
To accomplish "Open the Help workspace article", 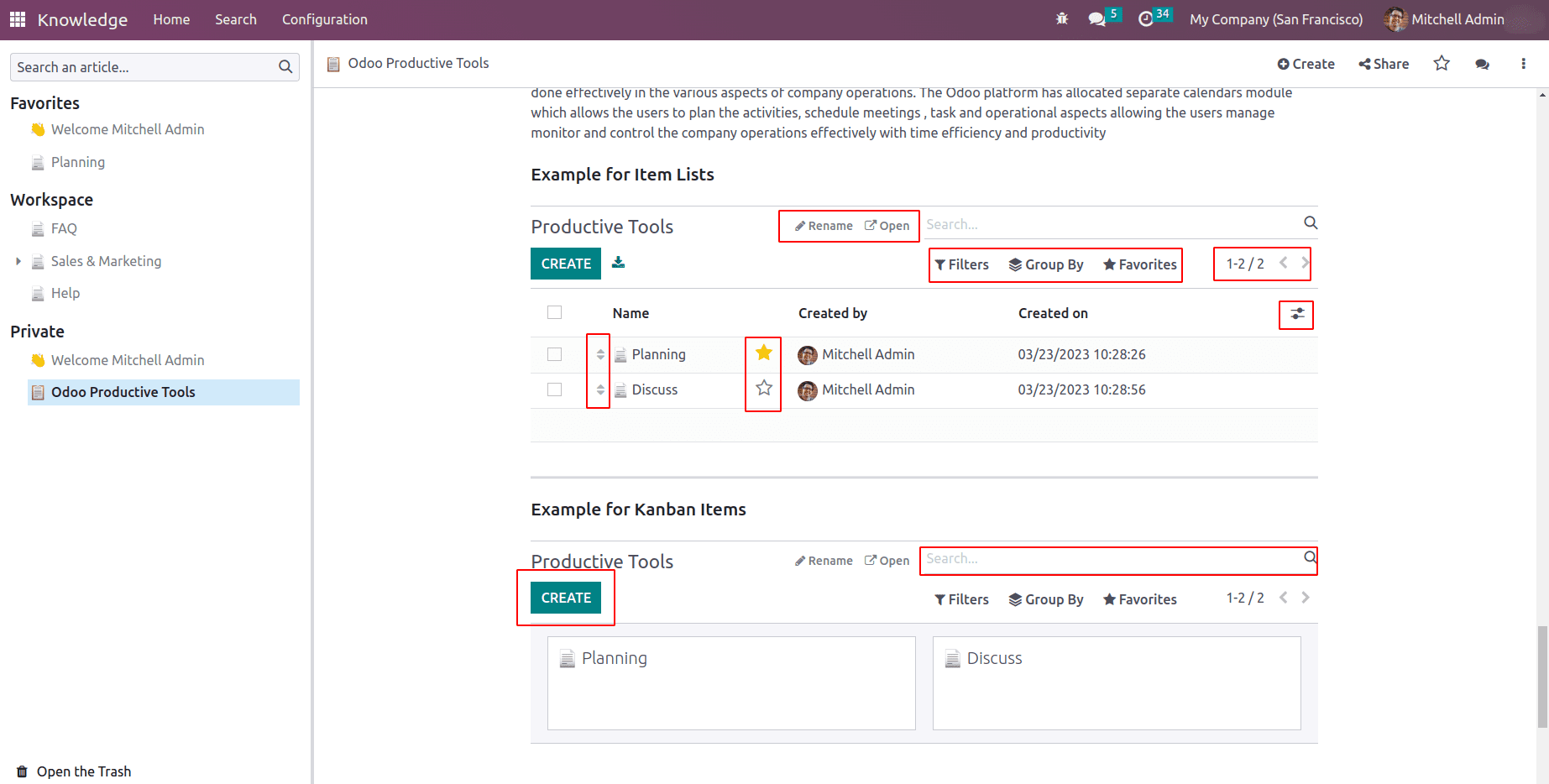I will click(x=65, y=293).
